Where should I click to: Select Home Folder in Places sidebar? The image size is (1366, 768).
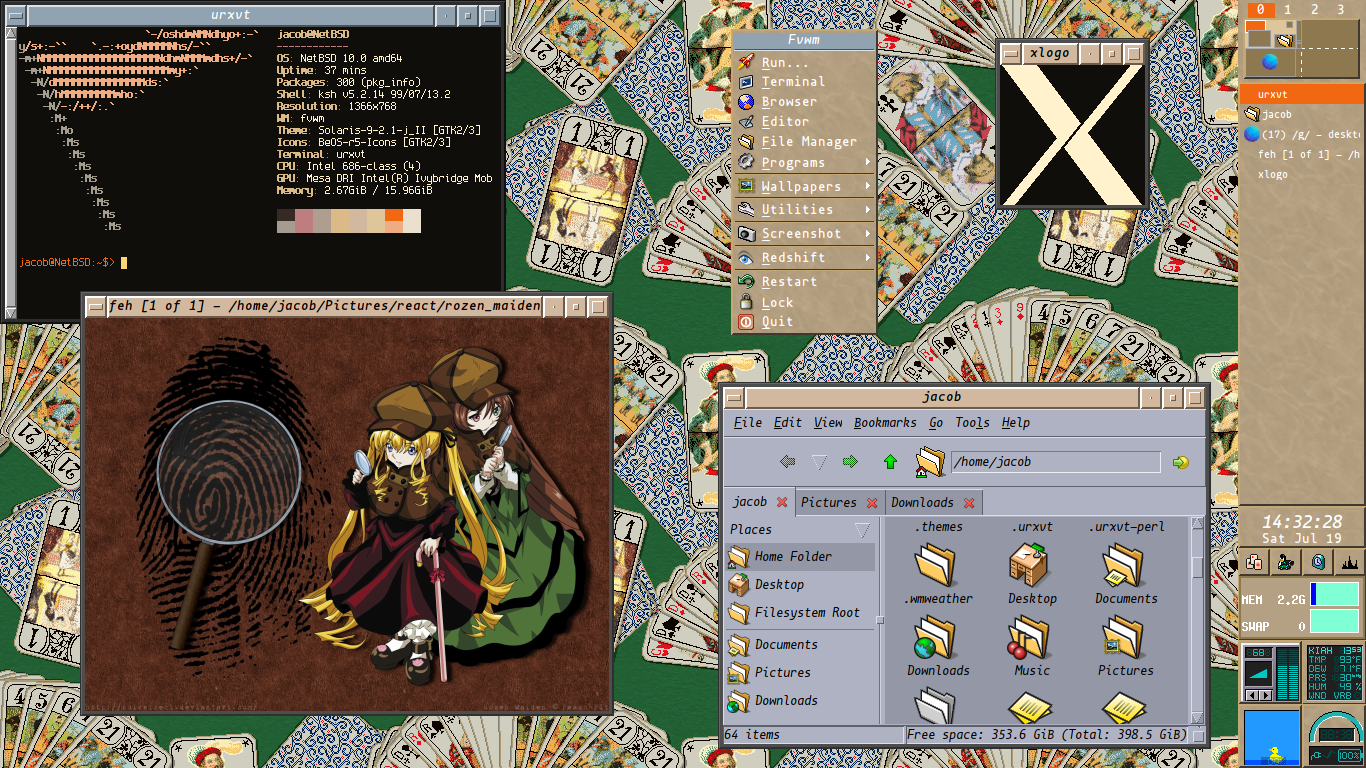coord(800,557)
